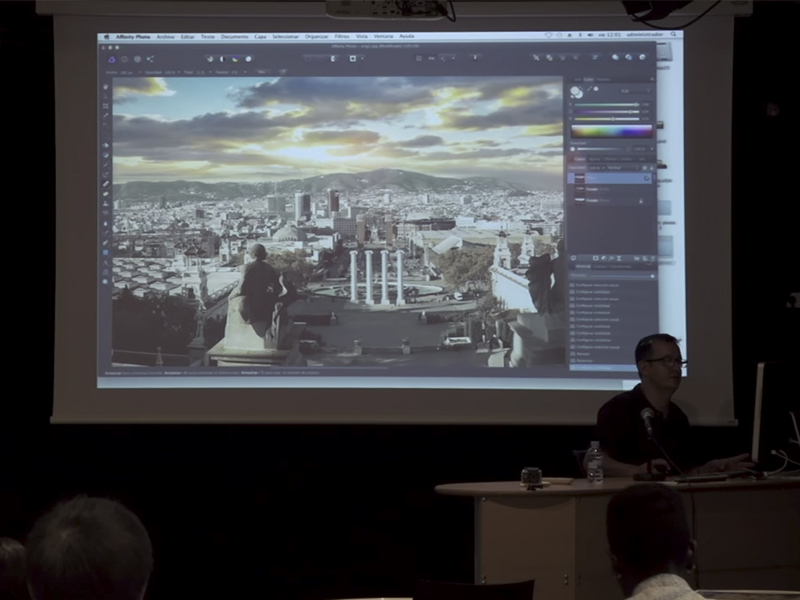Select the Selection Brush tool
The image size is (800, 600).
[x=106, y=115]
